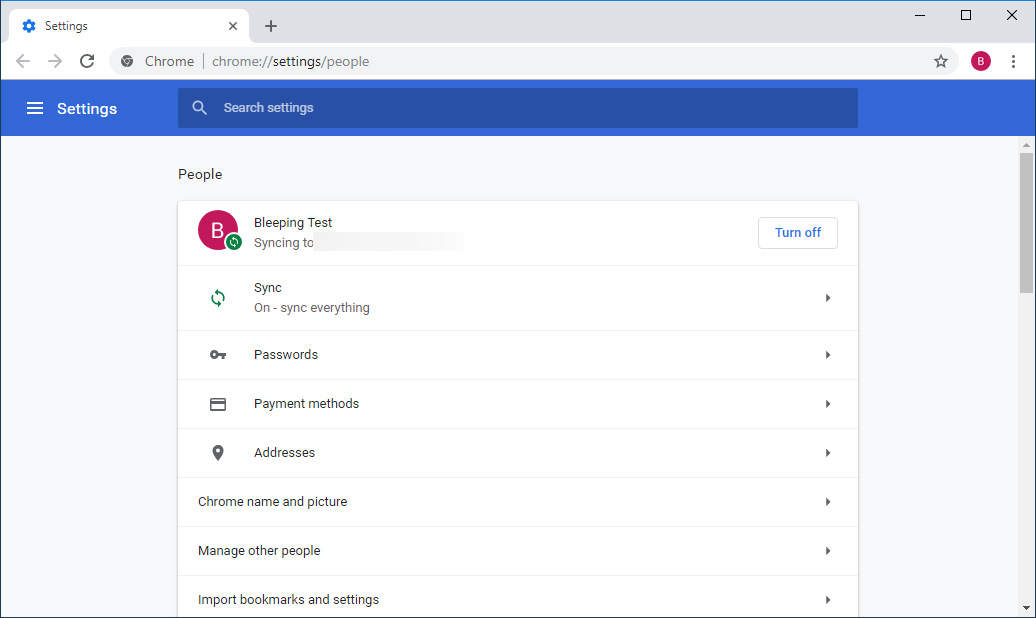
Task: Close the Settings tab
Action: point(233,26)
